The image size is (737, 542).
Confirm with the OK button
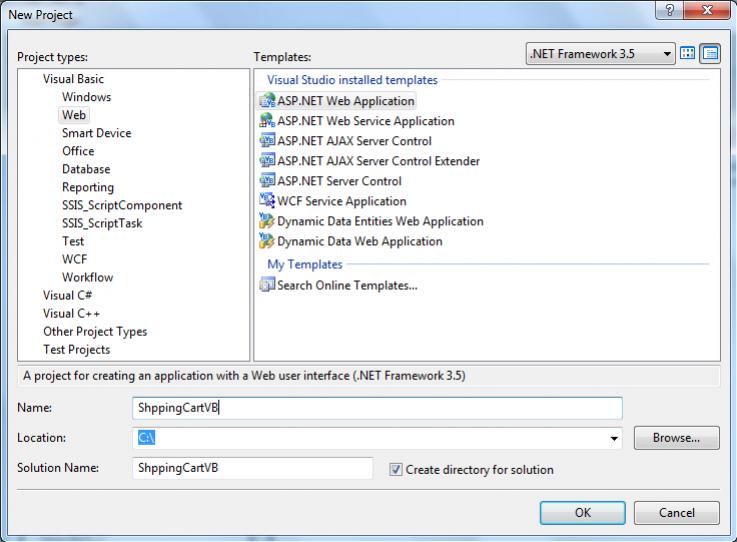582,512
